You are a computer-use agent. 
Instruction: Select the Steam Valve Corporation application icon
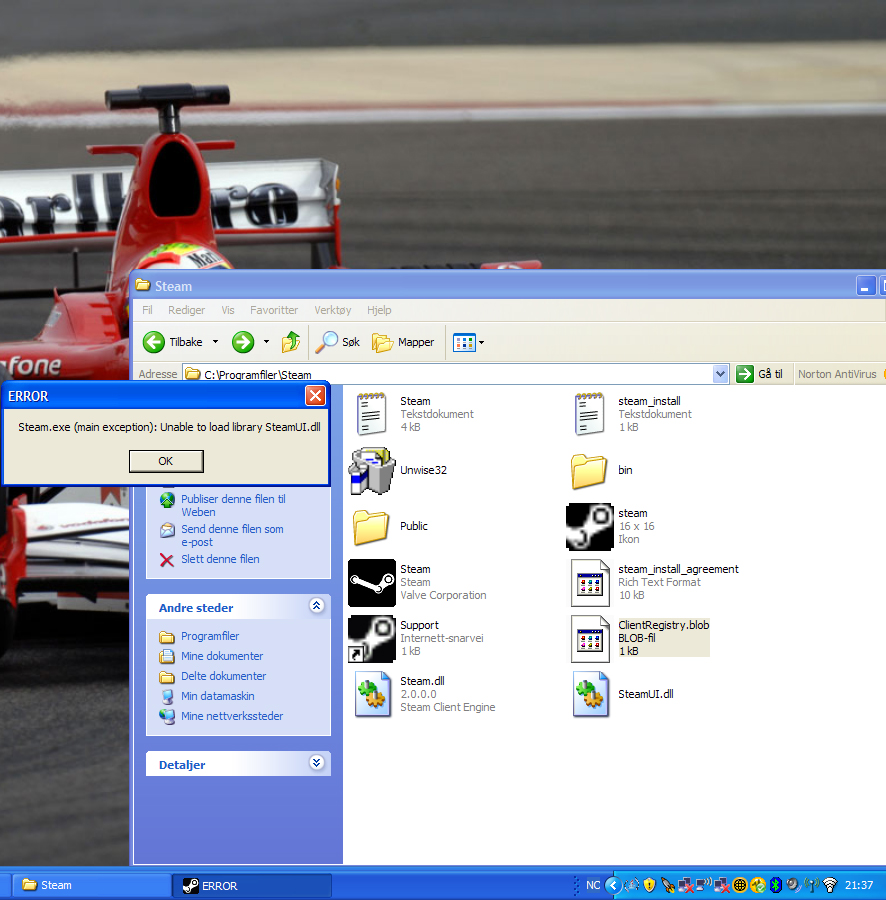pyautogui.click(x=372, y=583)
